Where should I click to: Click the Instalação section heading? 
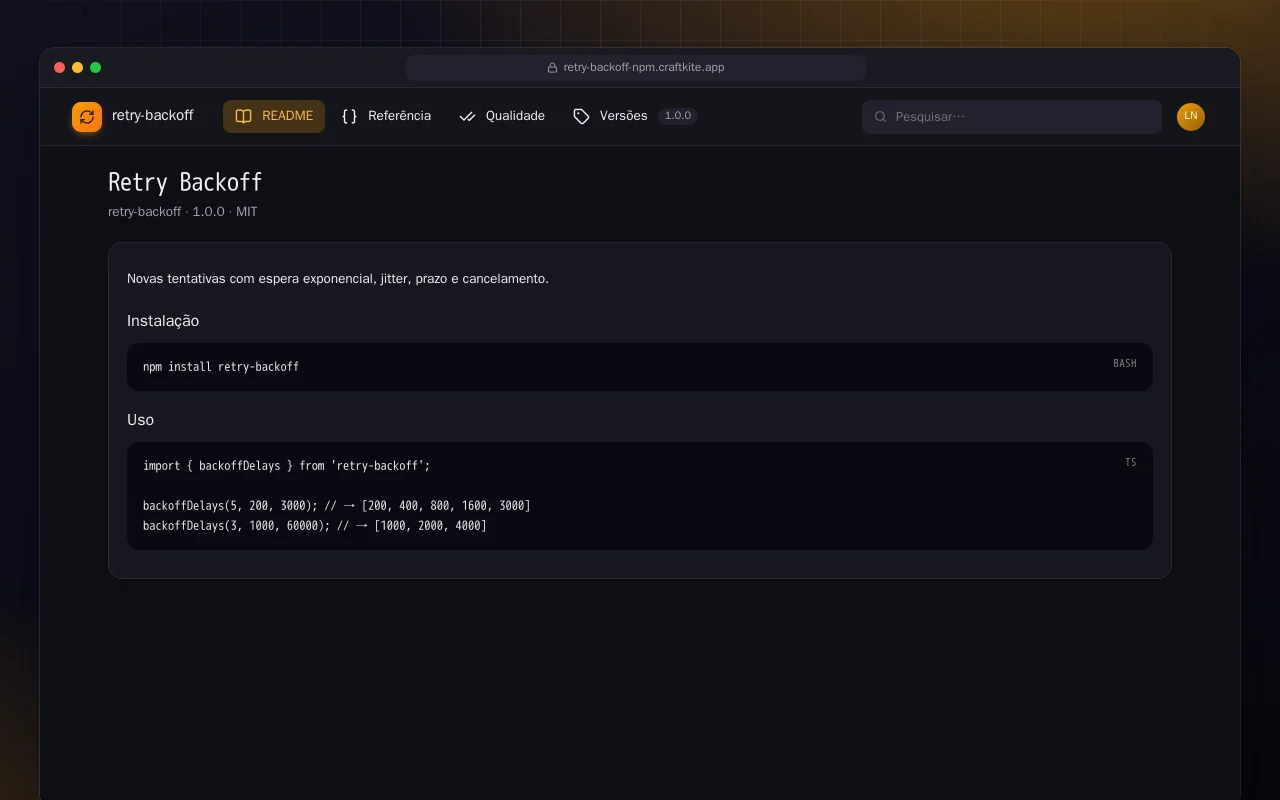point(163,321)
